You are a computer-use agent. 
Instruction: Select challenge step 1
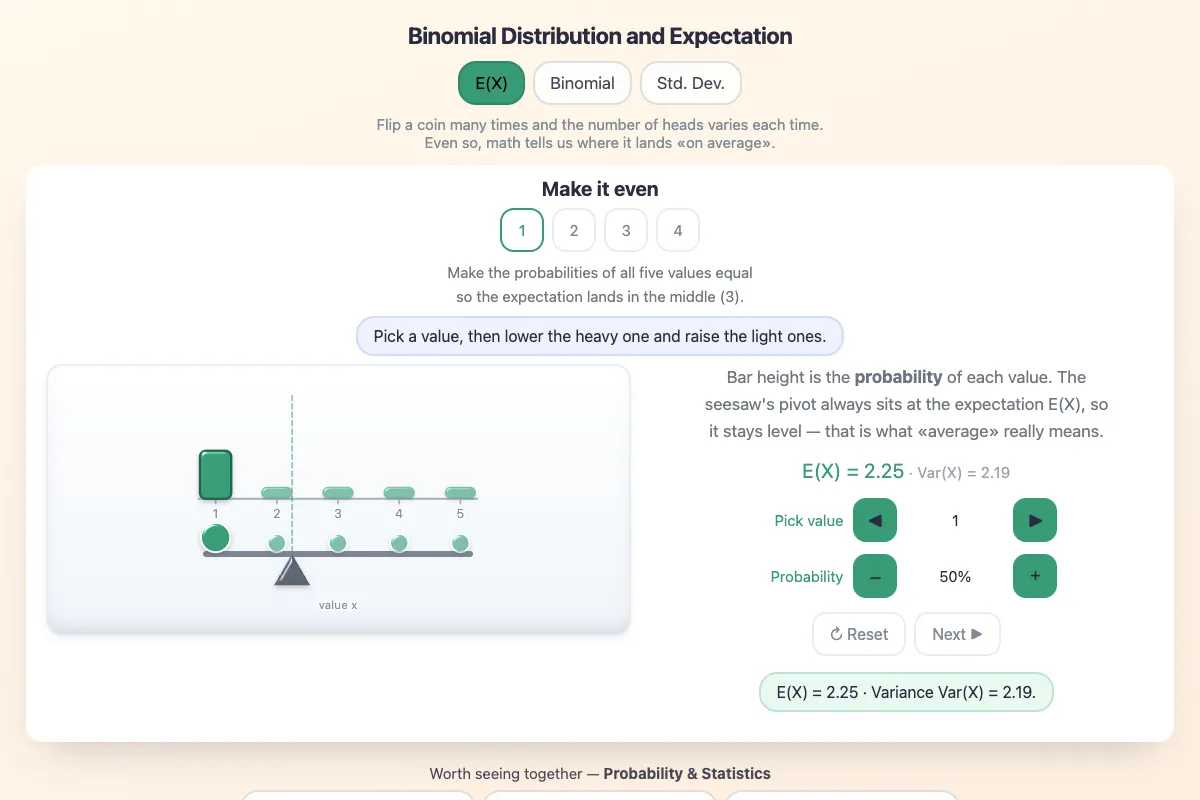tap(522, 230)
